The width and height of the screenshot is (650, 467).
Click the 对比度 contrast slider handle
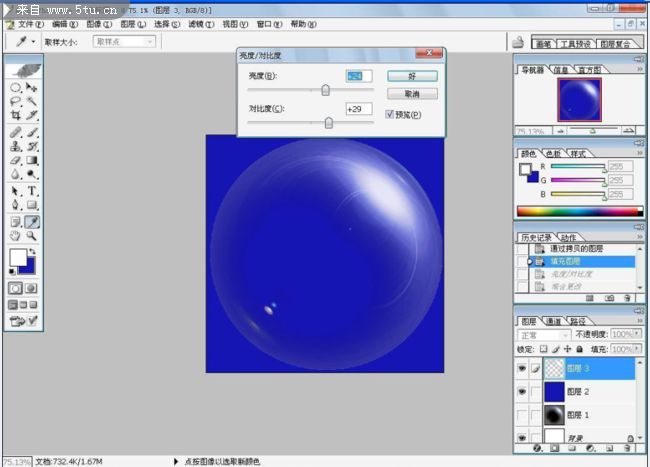click(x=328, y=122)
